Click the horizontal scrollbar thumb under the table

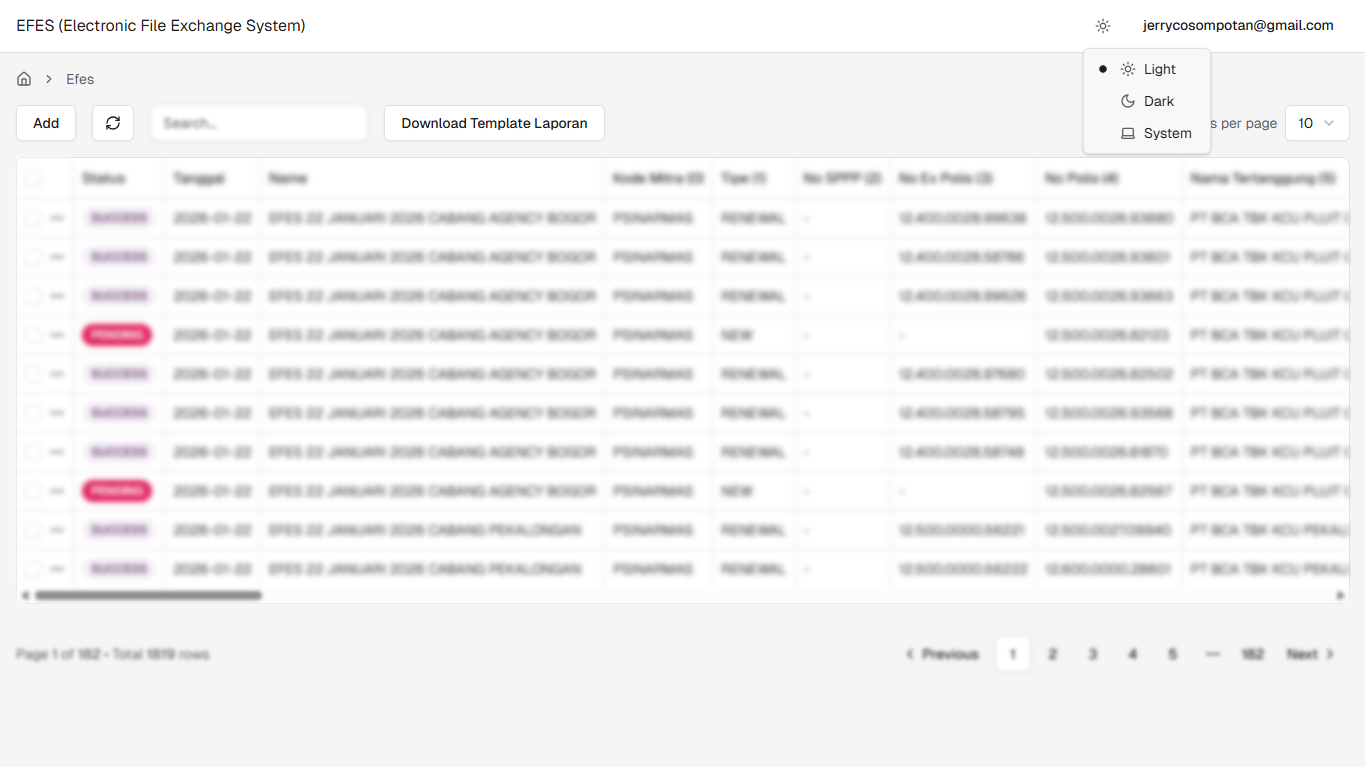click(148, 595)
